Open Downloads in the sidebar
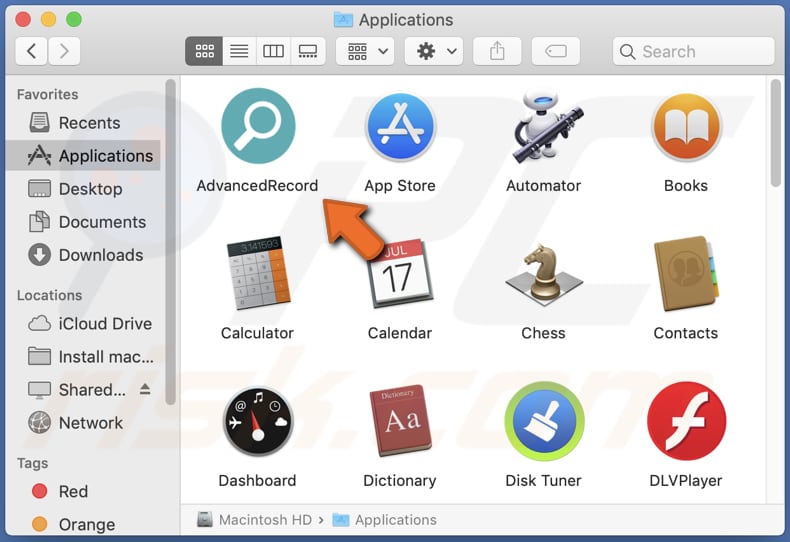This screenshot has width=790, height=542. (83, 255)
